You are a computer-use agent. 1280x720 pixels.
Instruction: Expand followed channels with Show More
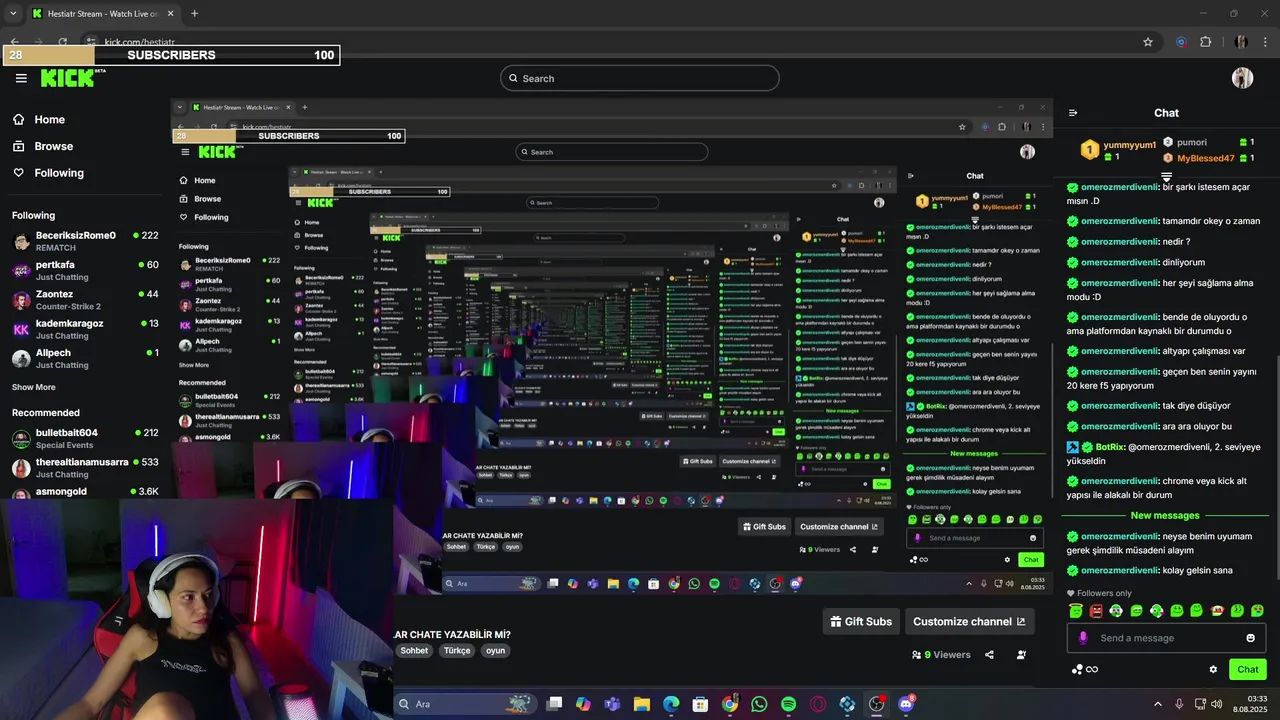click(x=34, y=387)
